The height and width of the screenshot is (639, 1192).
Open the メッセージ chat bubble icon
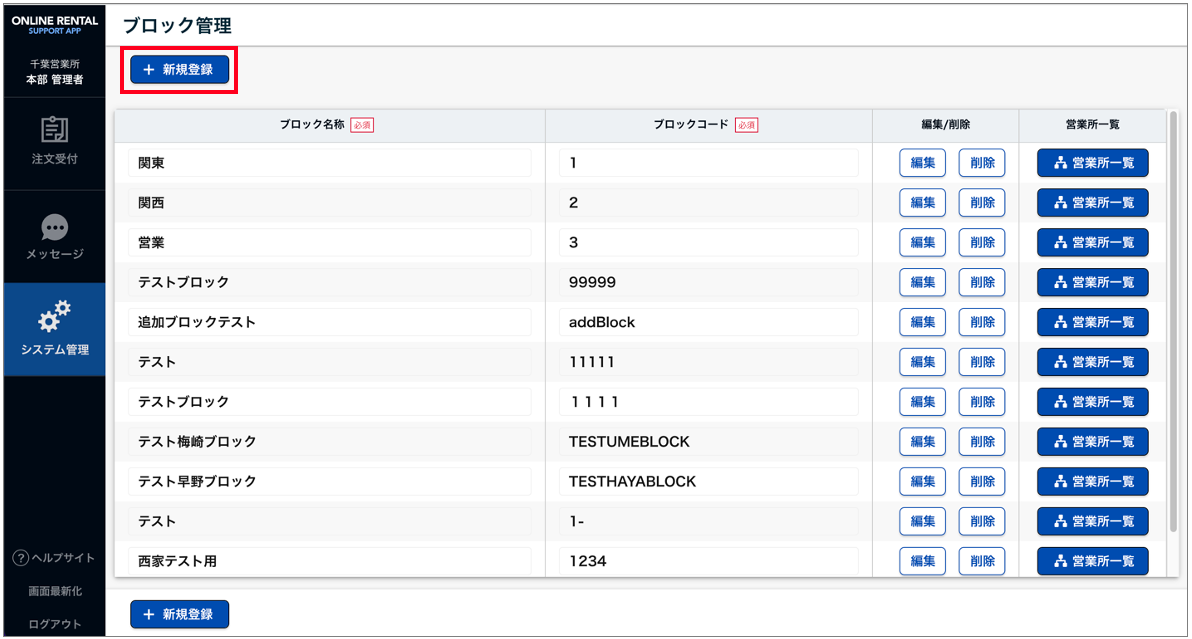pos(54,227)
